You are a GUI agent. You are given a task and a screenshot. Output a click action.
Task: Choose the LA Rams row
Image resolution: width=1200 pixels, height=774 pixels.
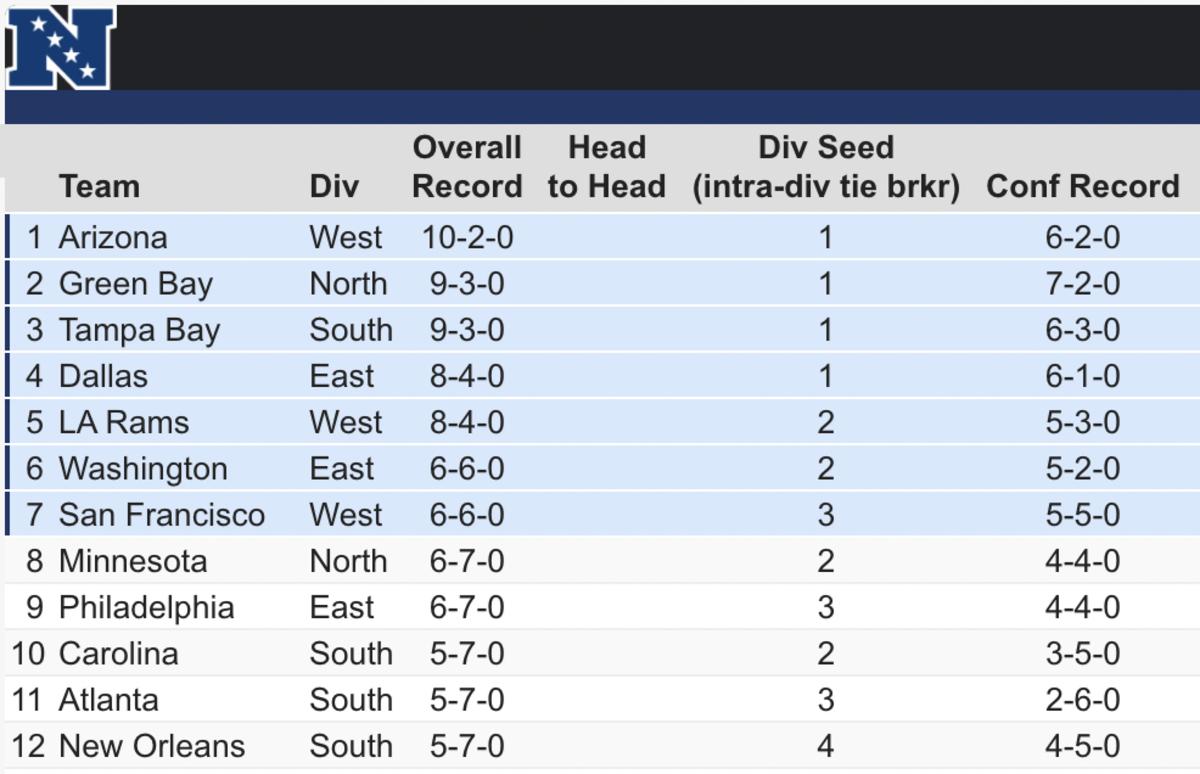(602, 422)
